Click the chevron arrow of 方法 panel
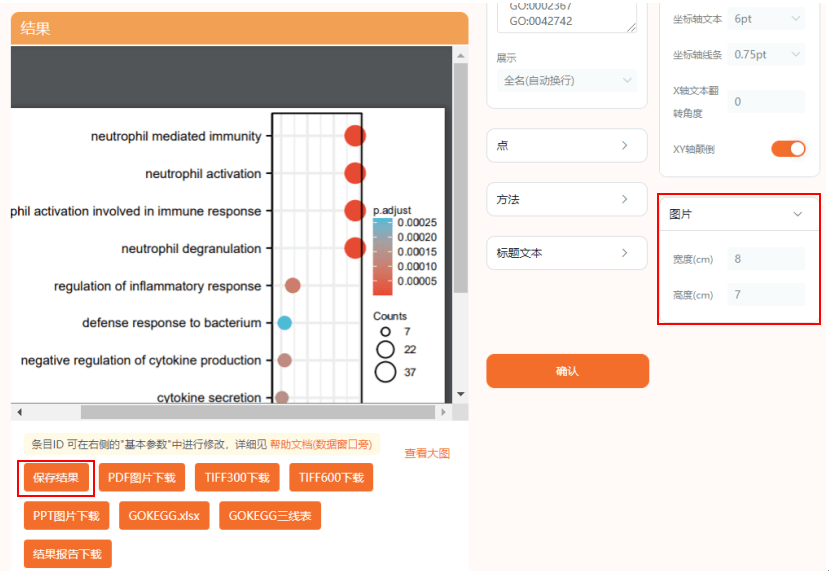The image size is (829, 571). pos(624,199)
